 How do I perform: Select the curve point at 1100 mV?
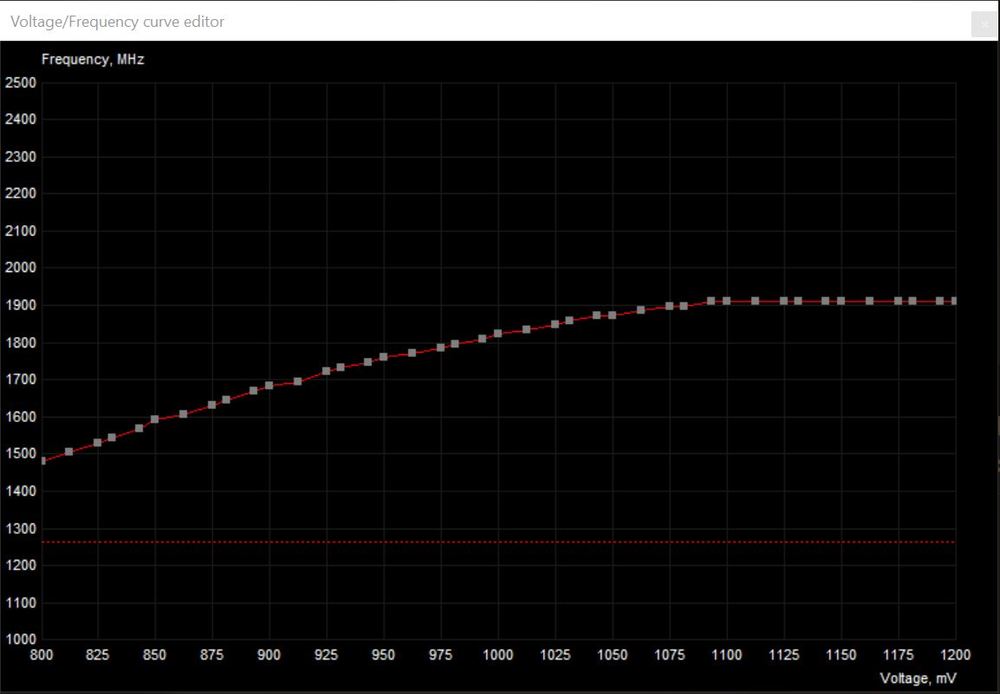pos(727,301)
